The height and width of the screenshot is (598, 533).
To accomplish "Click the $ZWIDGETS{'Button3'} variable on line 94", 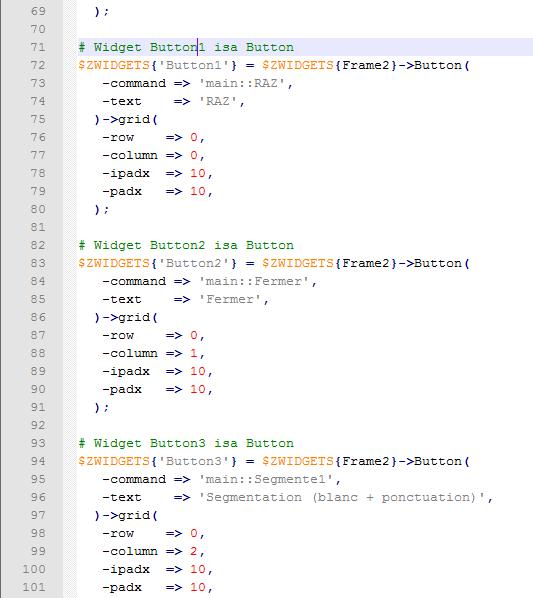I will point(157,461).
